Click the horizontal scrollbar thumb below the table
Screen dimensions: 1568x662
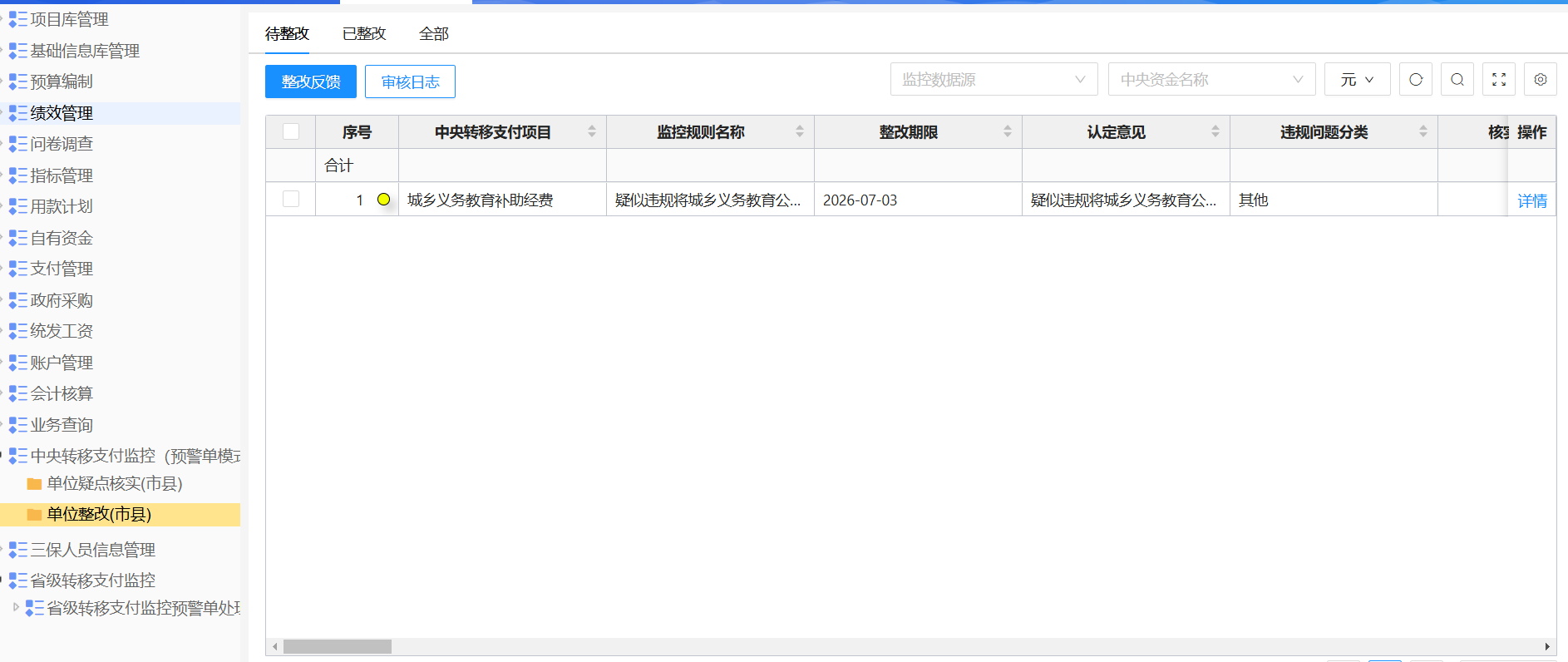pyautogui.click(x=338, y=646)
